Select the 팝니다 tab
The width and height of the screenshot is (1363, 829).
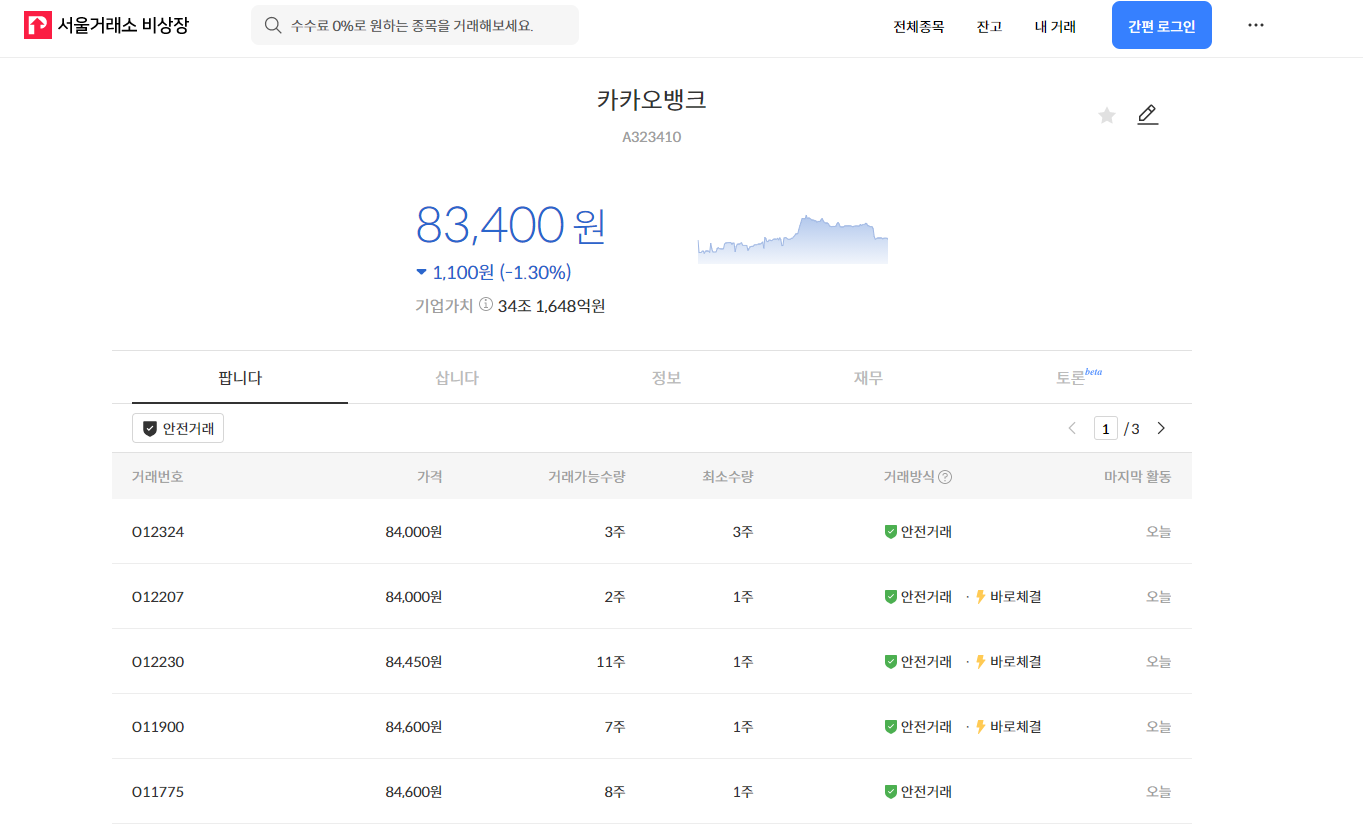(x=240, y=378)
